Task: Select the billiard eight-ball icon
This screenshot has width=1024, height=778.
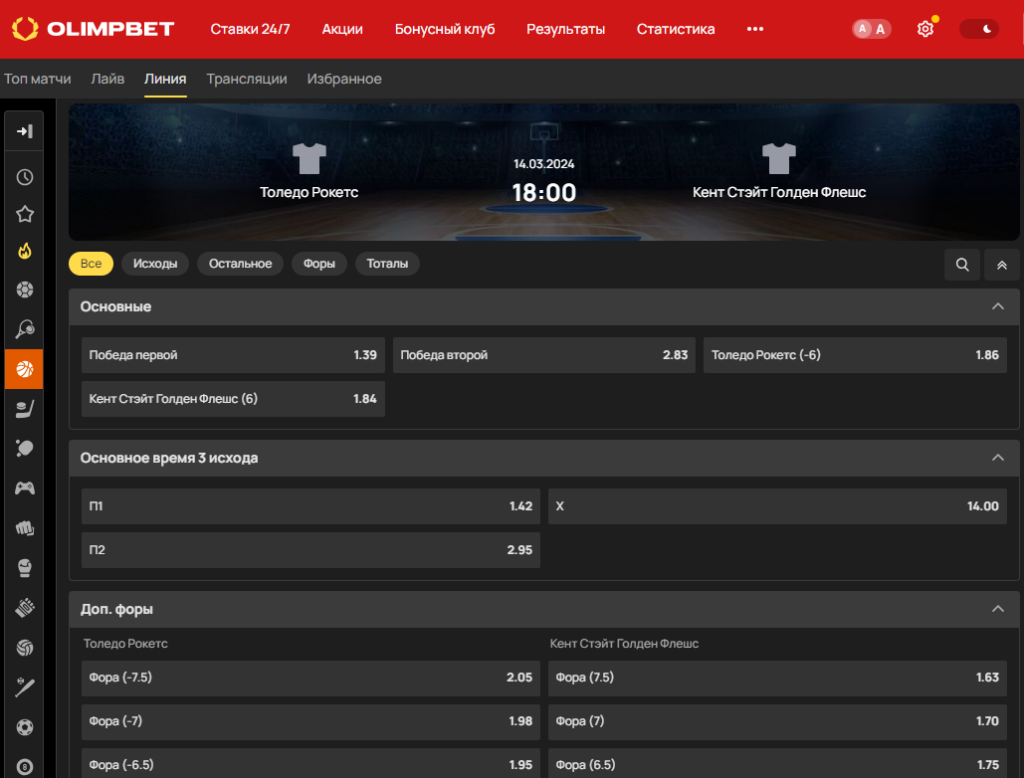Action: 24,766
